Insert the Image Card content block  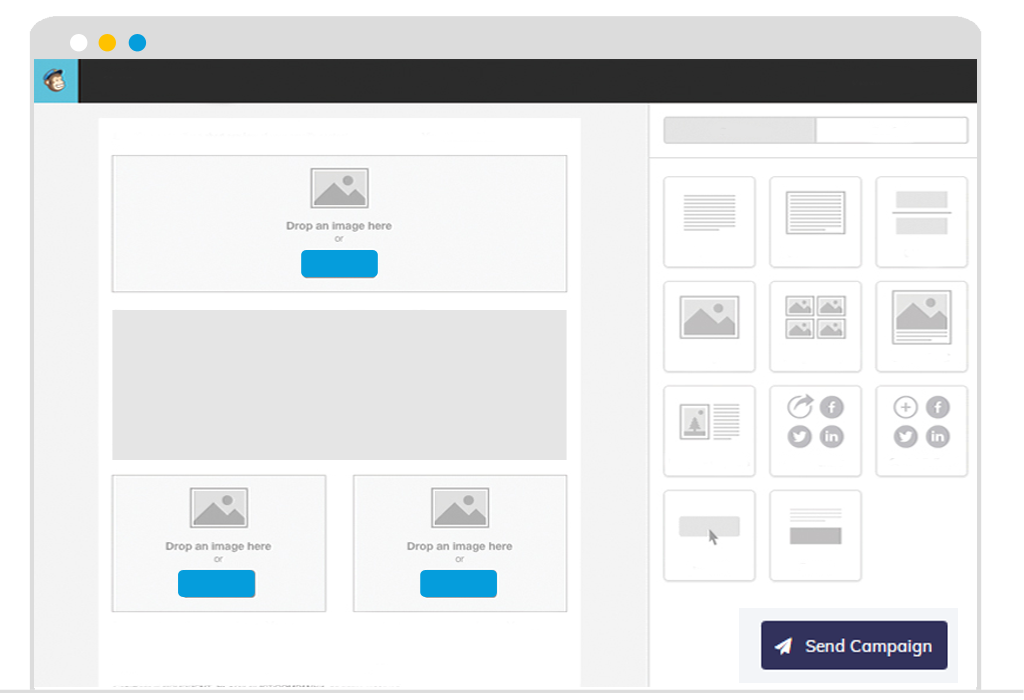(x=921, y=326)
